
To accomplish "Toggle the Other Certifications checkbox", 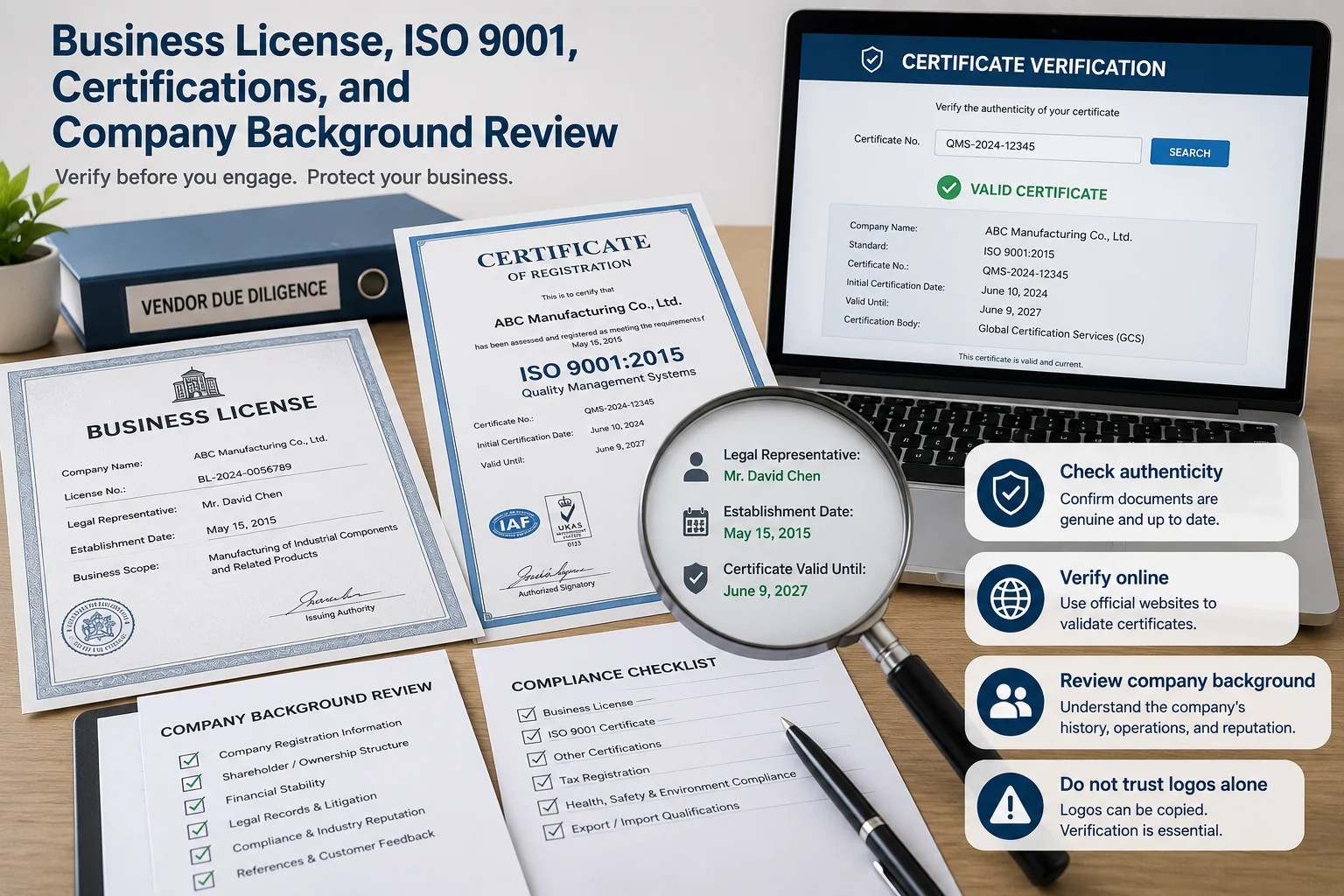I will click(537, 759).
